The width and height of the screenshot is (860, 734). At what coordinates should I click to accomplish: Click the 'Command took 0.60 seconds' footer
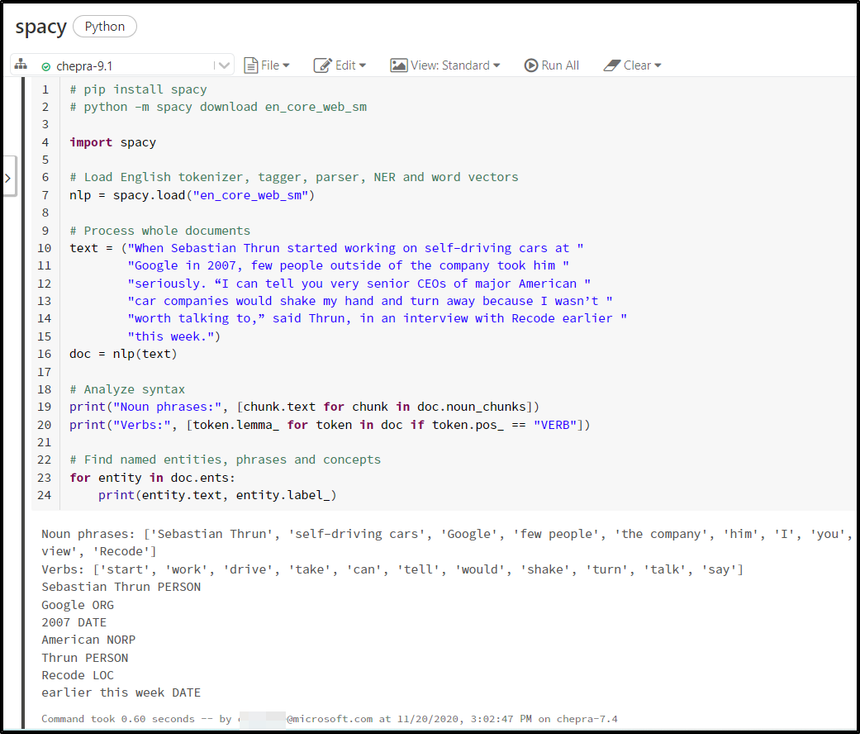pyautogui.click(x=330, y=718)
